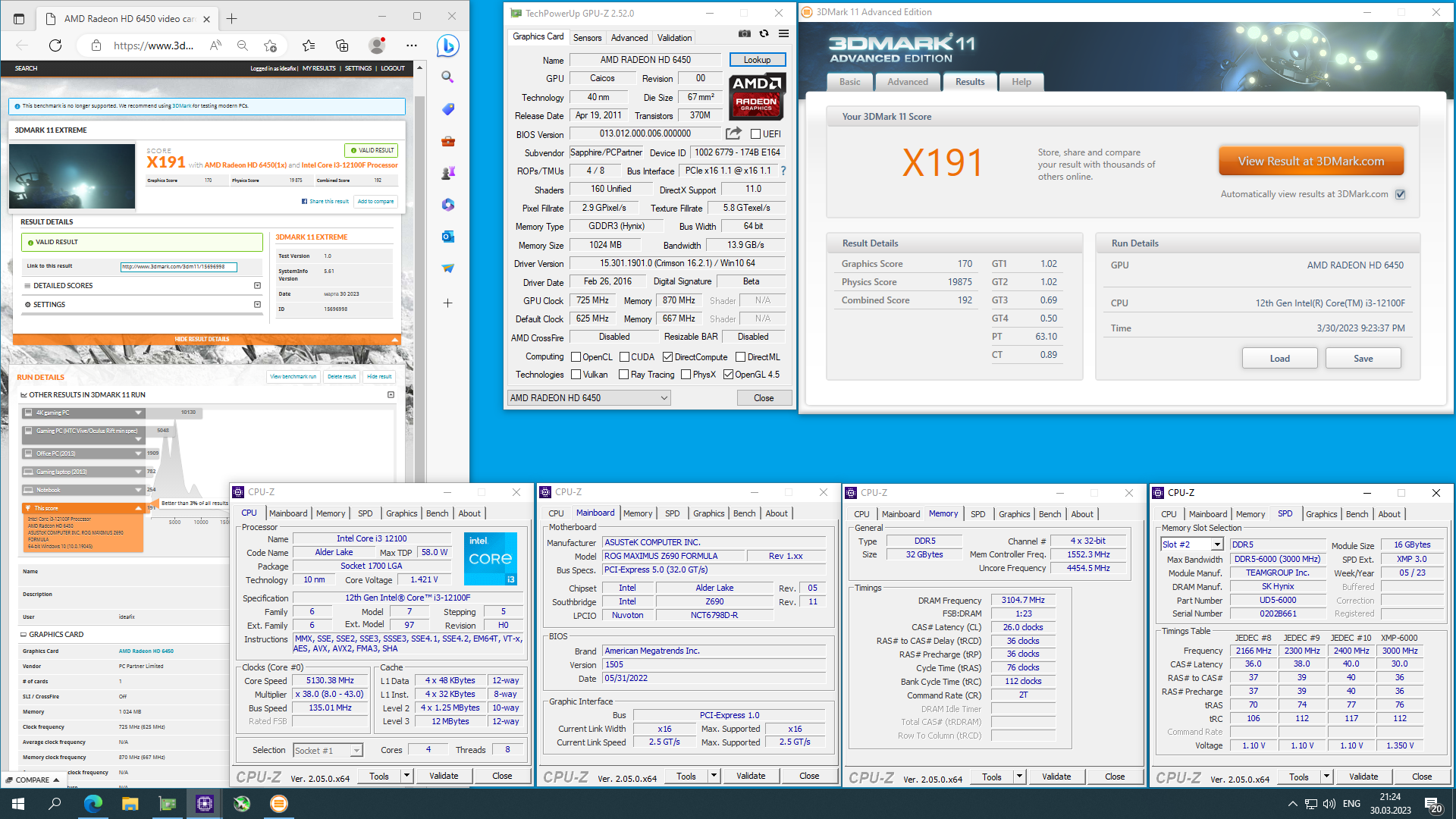Open the Help tab in 3DMark 11
1456x819 pixels.
point(1021,82)
